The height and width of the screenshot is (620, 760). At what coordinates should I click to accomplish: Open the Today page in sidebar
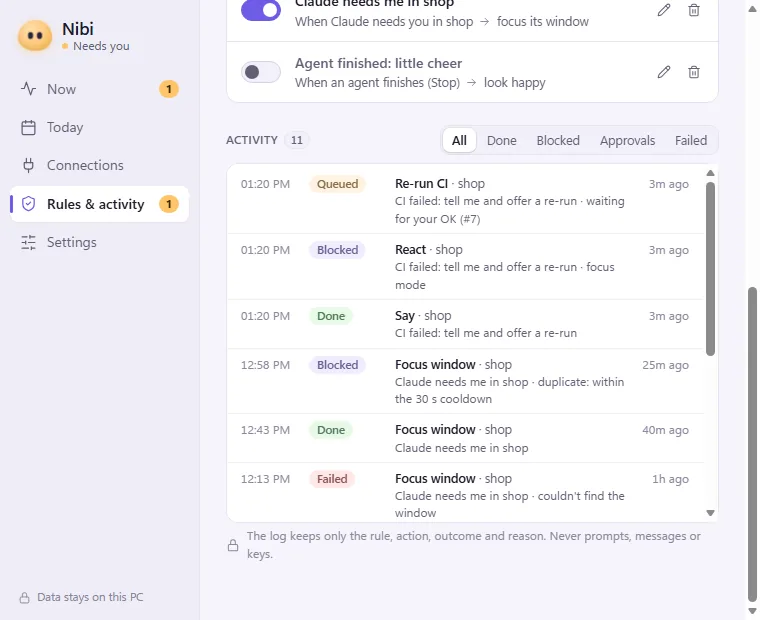point(100,127)
